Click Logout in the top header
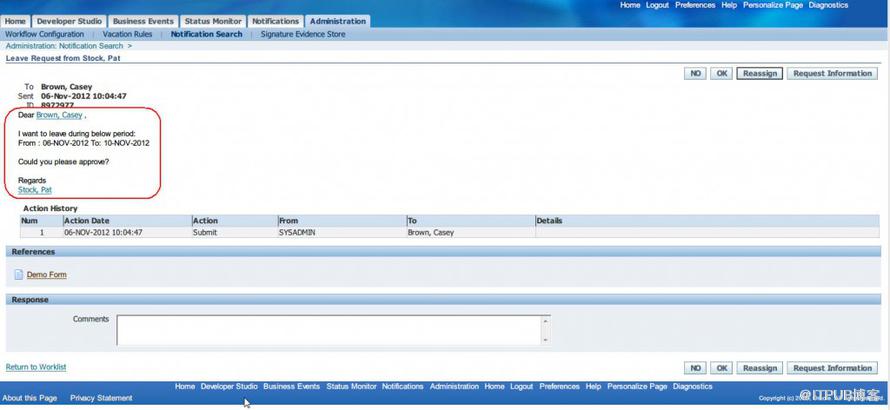The width and height of the screenshot is (890, 410). (657, 5)
